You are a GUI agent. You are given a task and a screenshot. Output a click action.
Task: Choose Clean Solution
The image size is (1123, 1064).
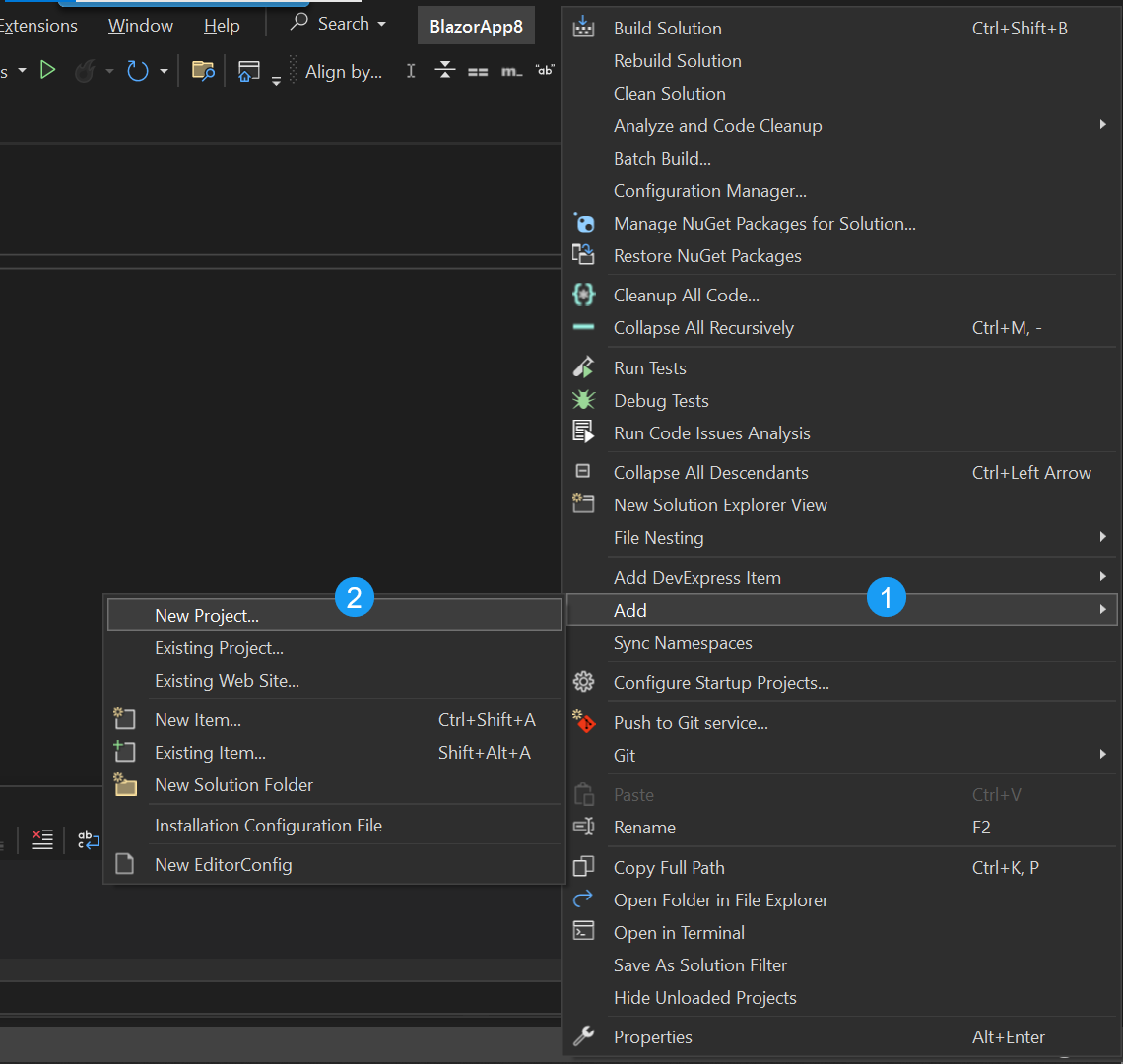click(x=841, y=94)
